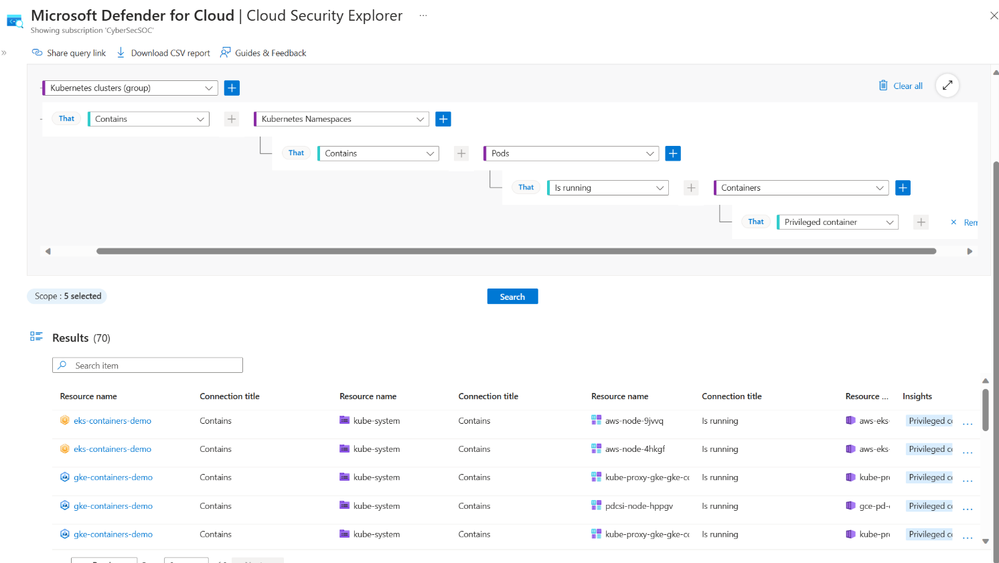The image size is (999, 563).
Task: Open gke-containers-demo in pdcsi-node-hppgv row
Action: click(113, 506)
